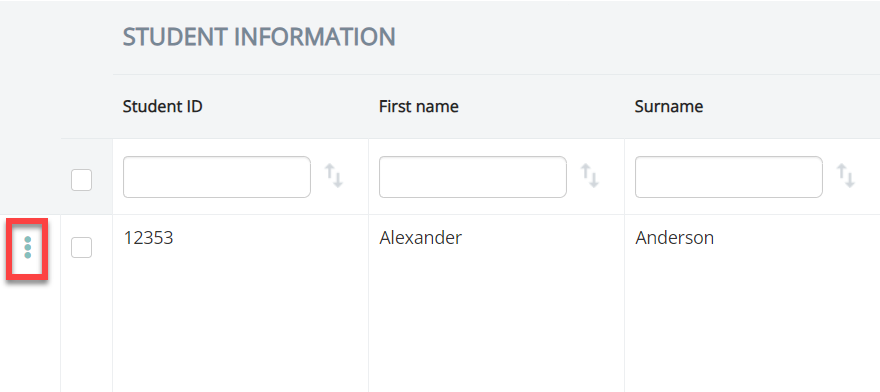Expand the kebab menu highlighted in red
Viewport: 880px width, 392px height.
pos(28,248)
